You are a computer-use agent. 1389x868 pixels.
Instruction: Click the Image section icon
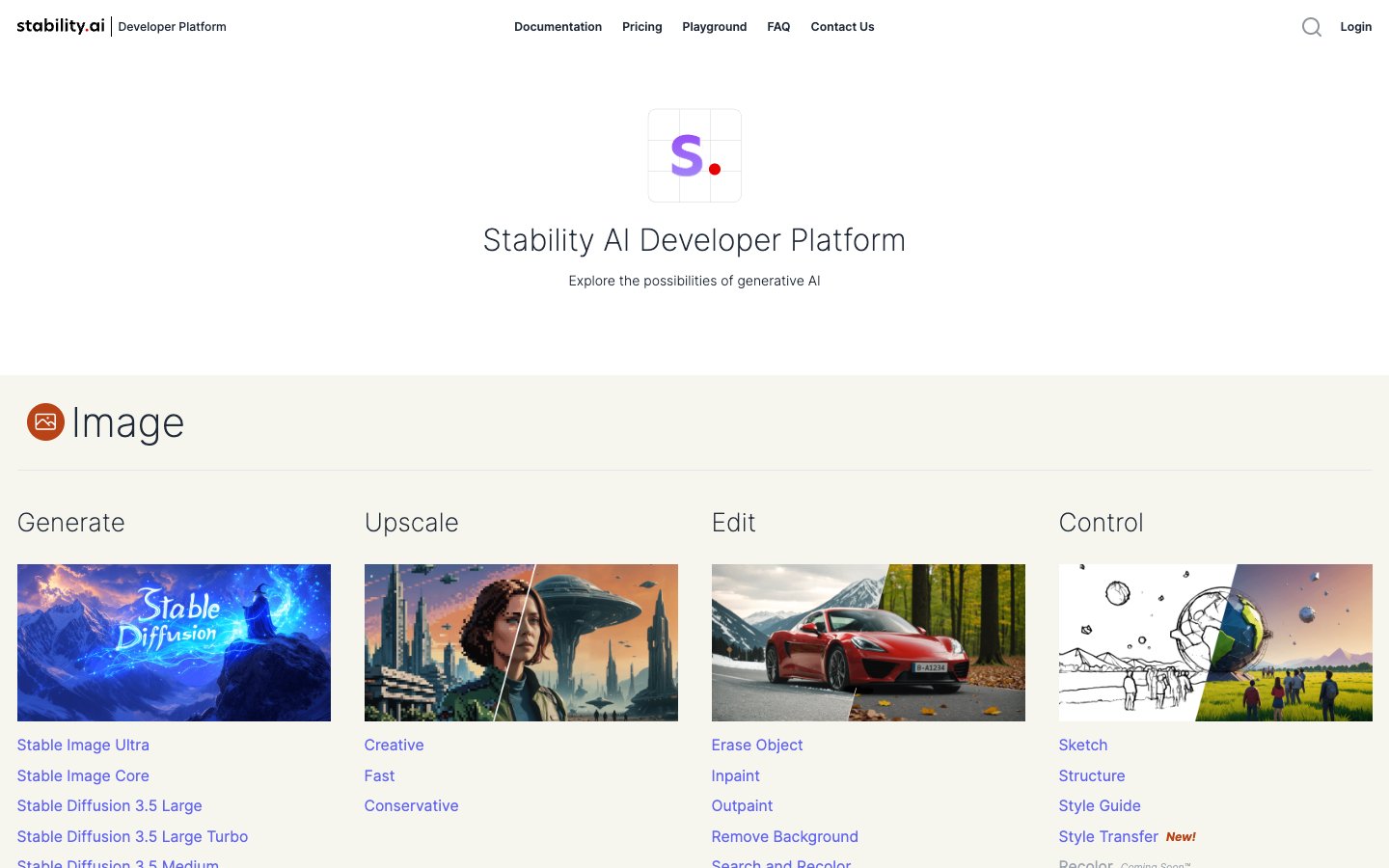(45, 422)
